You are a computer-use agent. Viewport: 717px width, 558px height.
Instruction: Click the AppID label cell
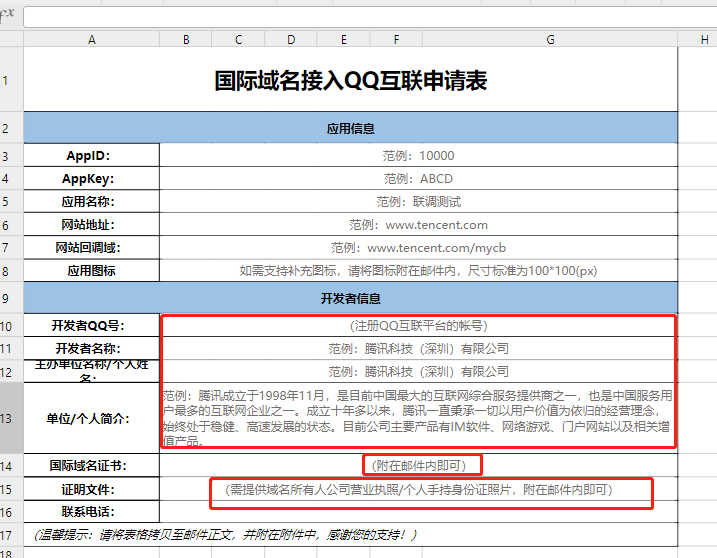pyautogui.click(x=91, y=155)
